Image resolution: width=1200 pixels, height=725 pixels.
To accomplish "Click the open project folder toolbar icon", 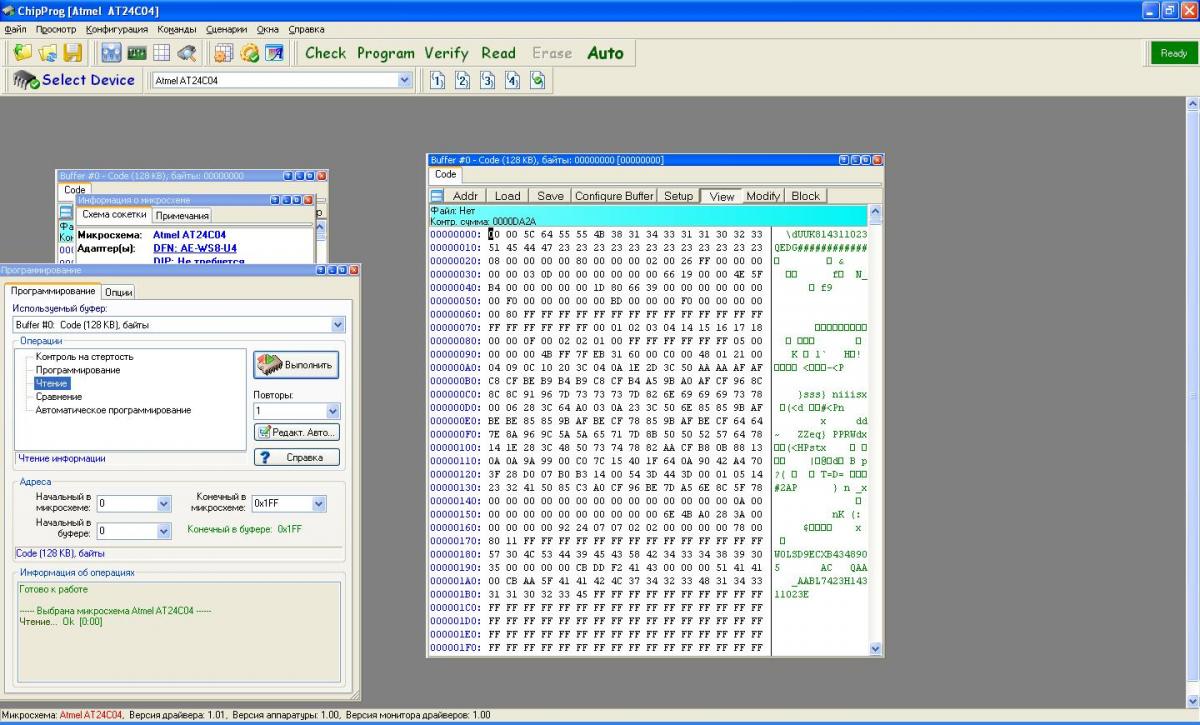I will point(47,53).
